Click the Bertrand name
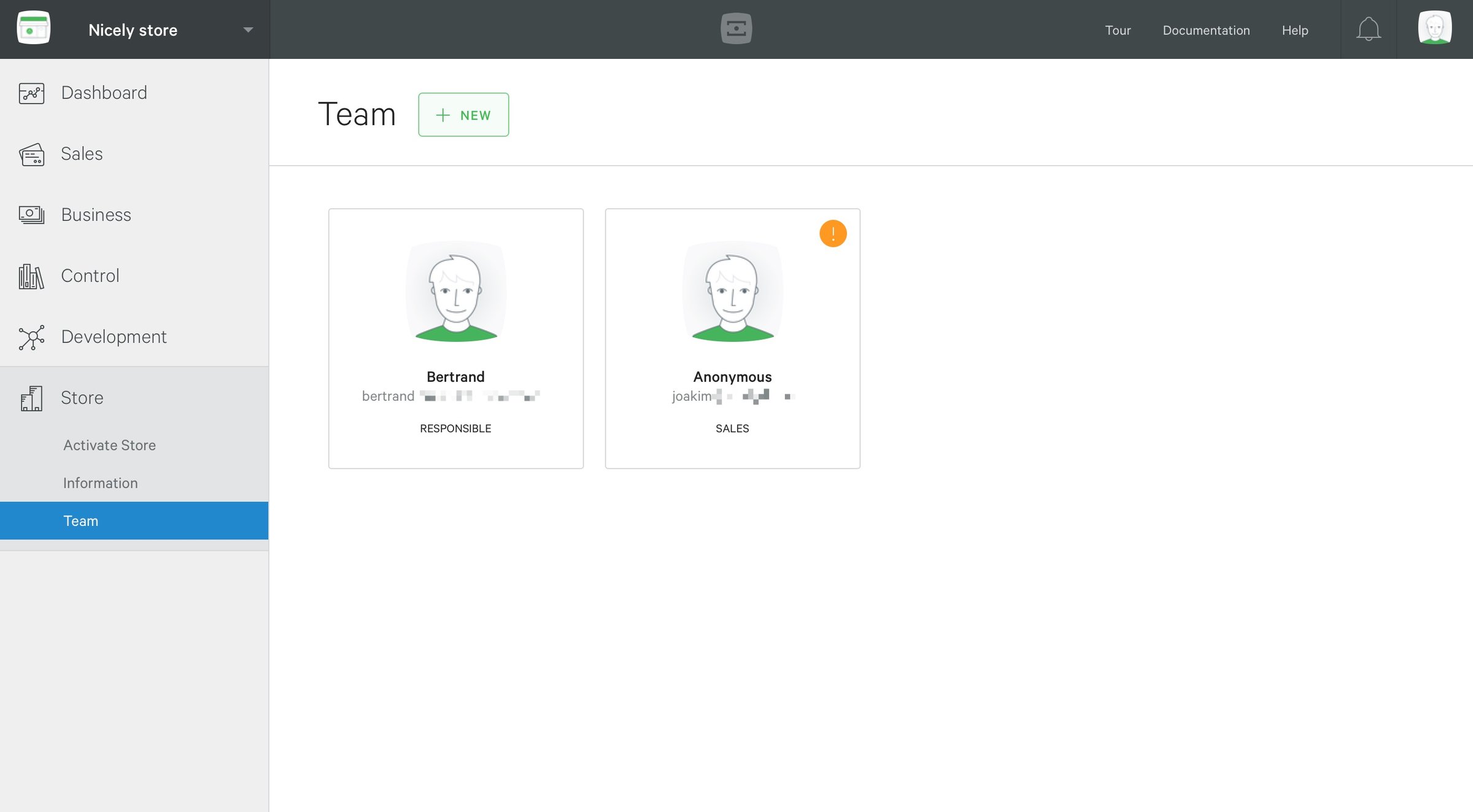This screenshot has width=1473, height=812. (455, 377)
